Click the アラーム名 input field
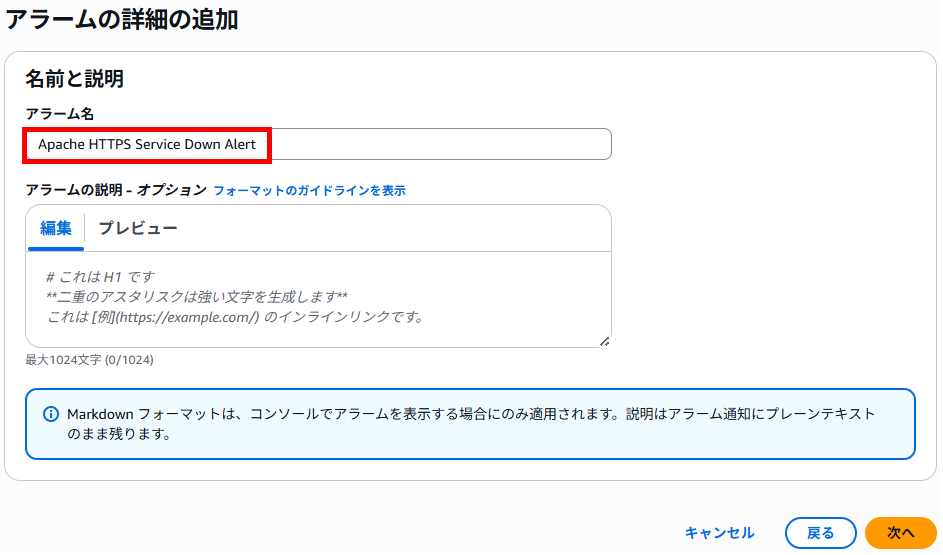Viewport: 943px width, 555px height. click(318, 144)
